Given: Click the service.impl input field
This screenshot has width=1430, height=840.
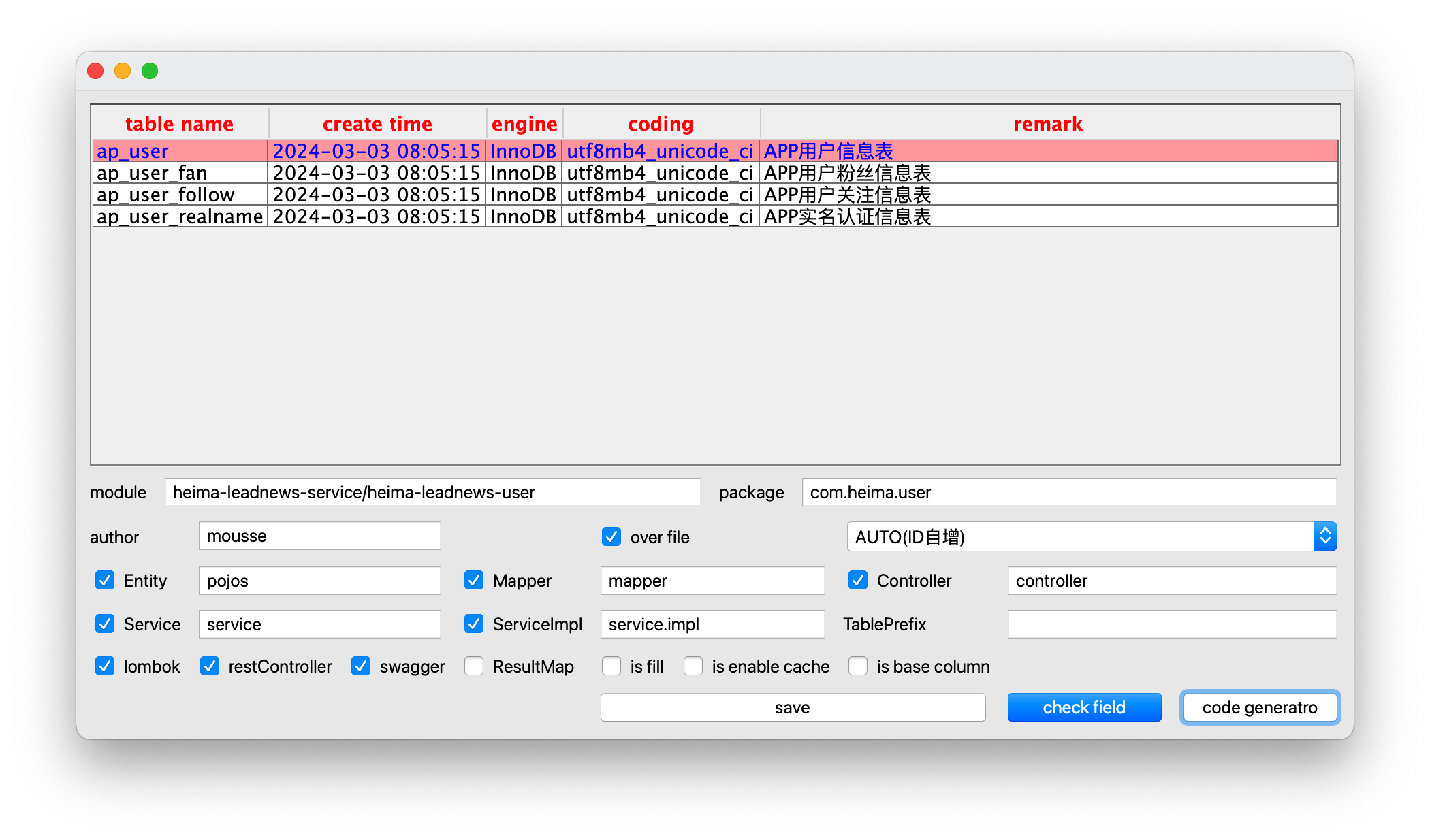Looking at the screenshot, I should [712, 624].
